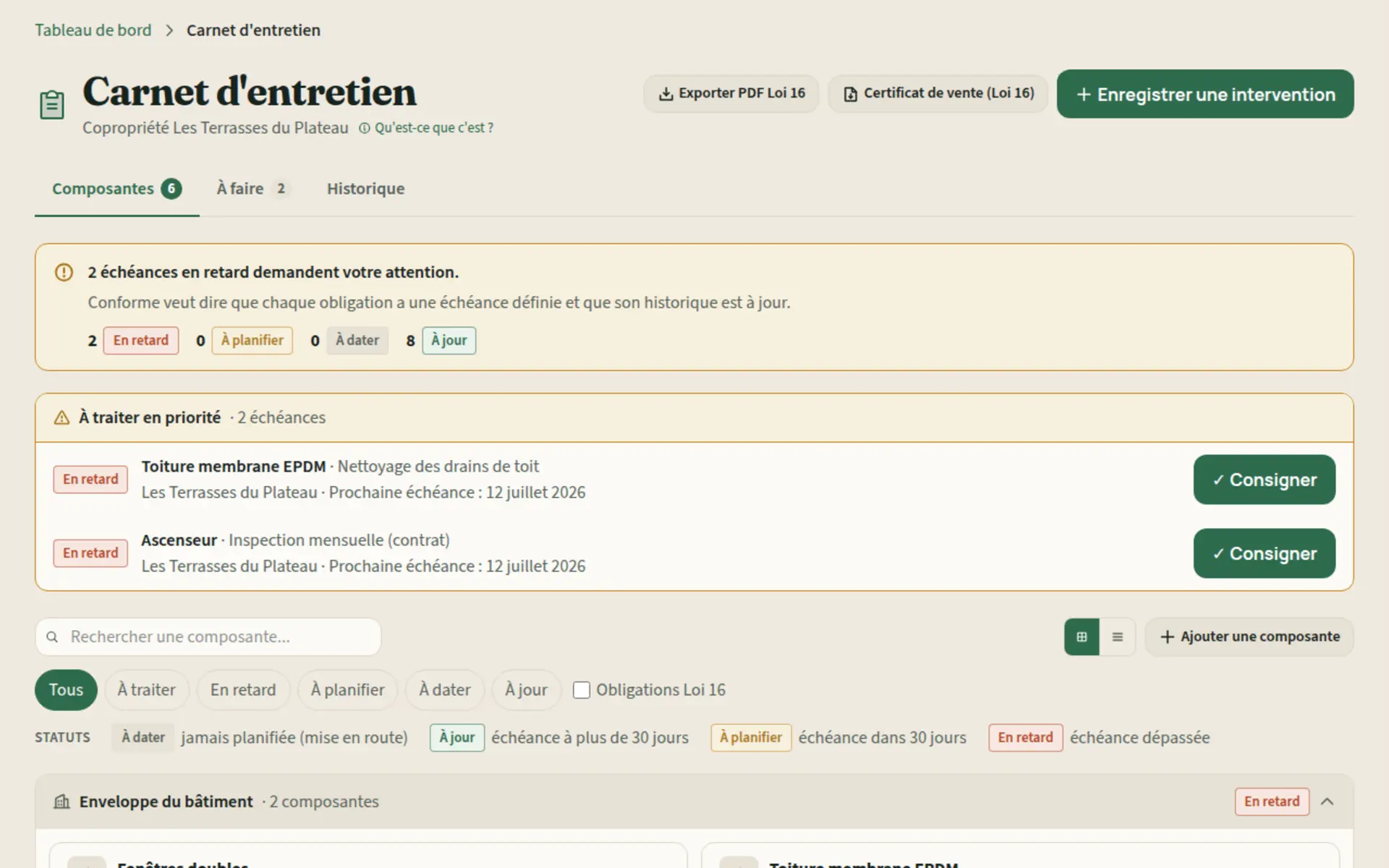Switch to list view

click(1118, 637)
